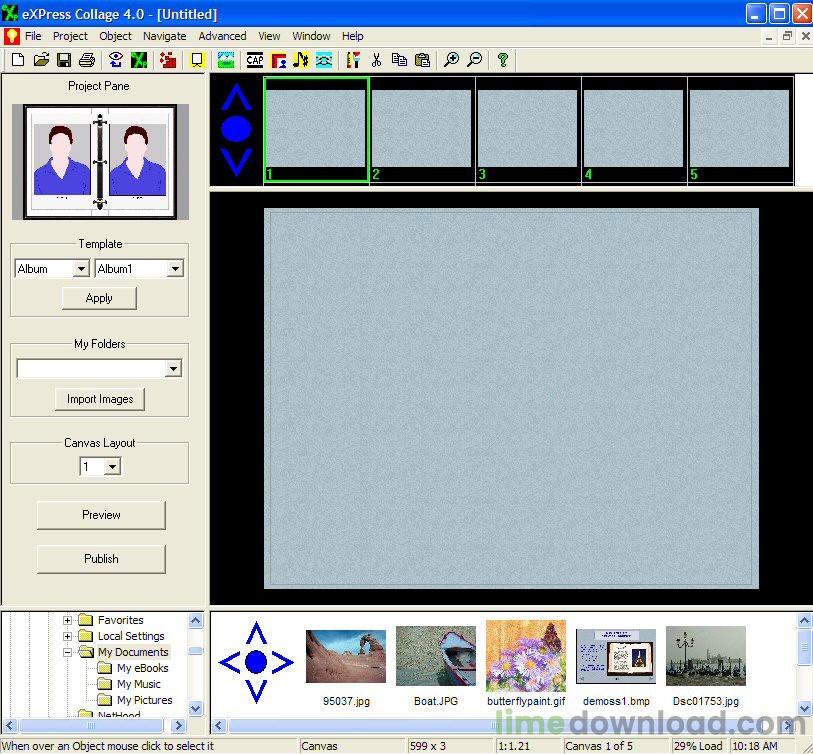This screenshot has height=754, width=813.
Task: Click the green question mark Help icon
Action: (x=502, y=60)
